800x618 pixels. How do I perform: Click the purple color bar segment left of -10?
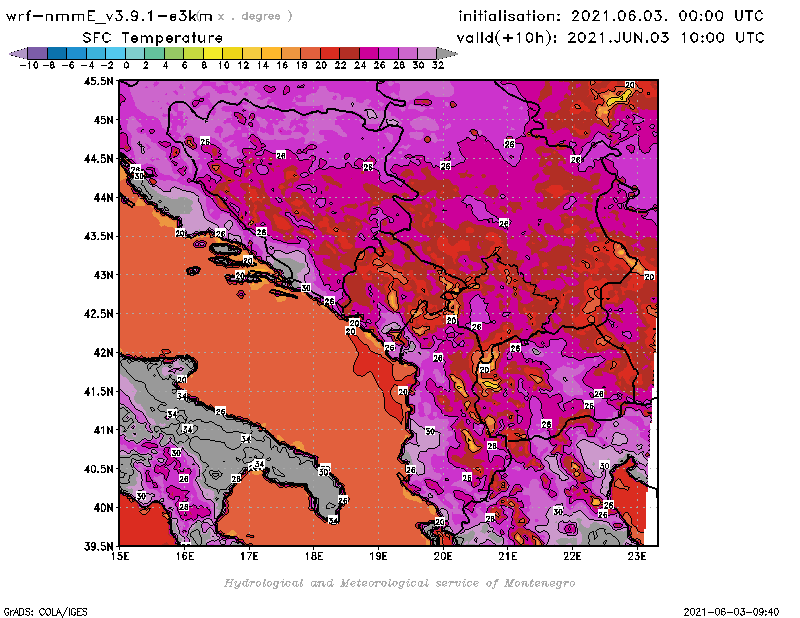[36, 53]
